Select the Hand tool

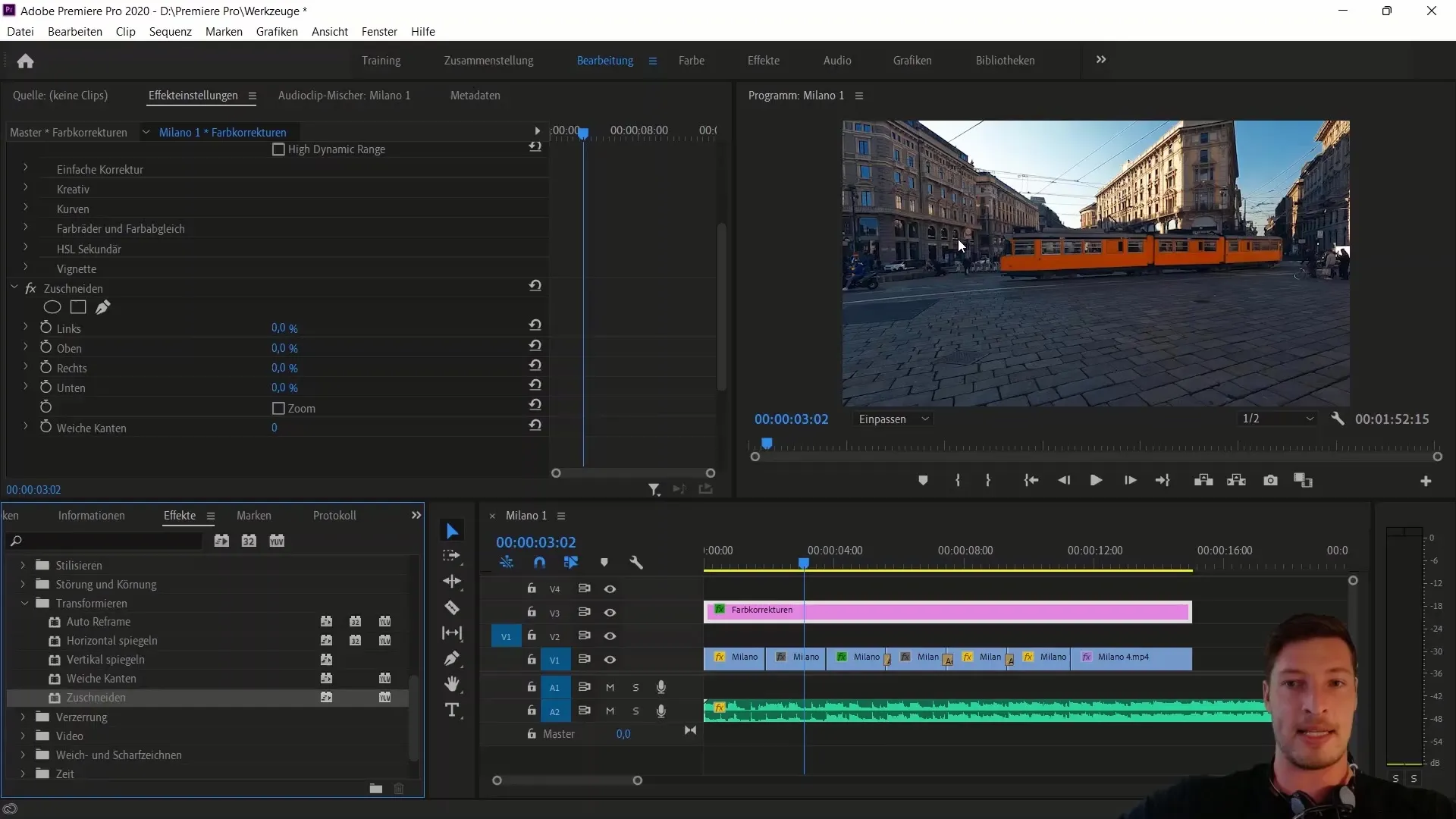[x=452, y=684]
